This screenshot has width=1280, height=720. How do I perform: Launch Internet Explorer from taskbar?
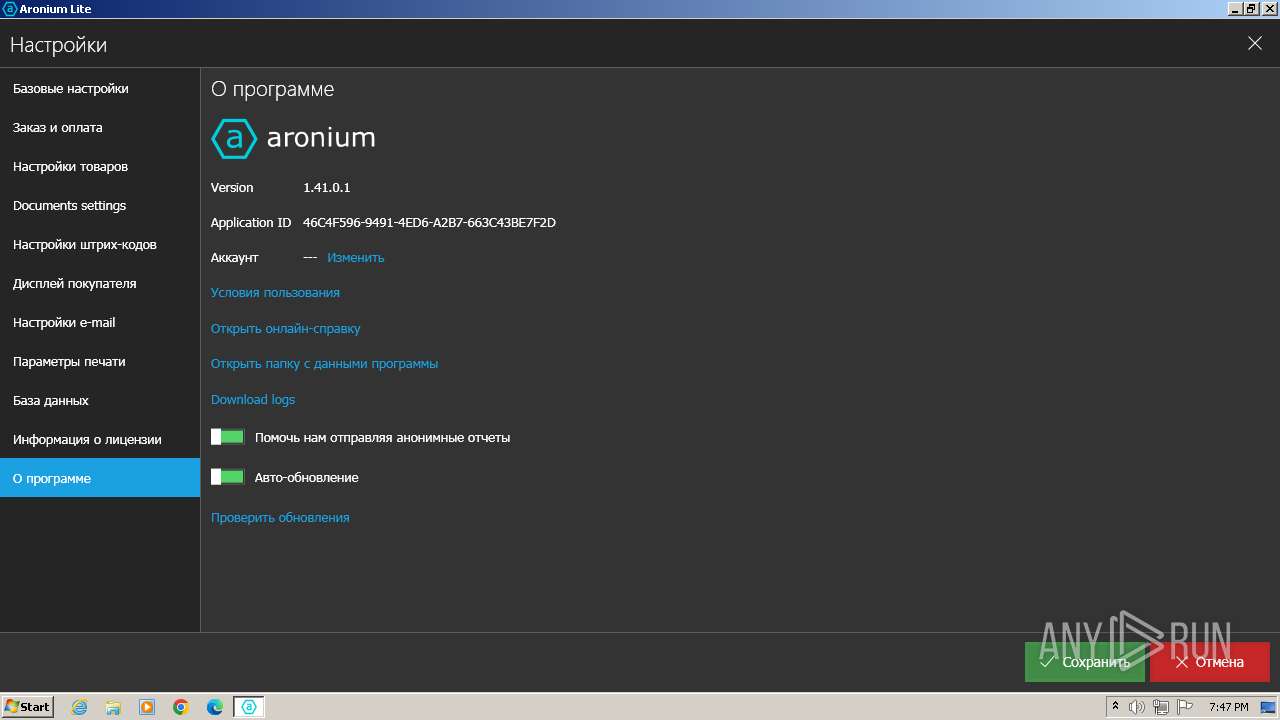click(79, 707)
